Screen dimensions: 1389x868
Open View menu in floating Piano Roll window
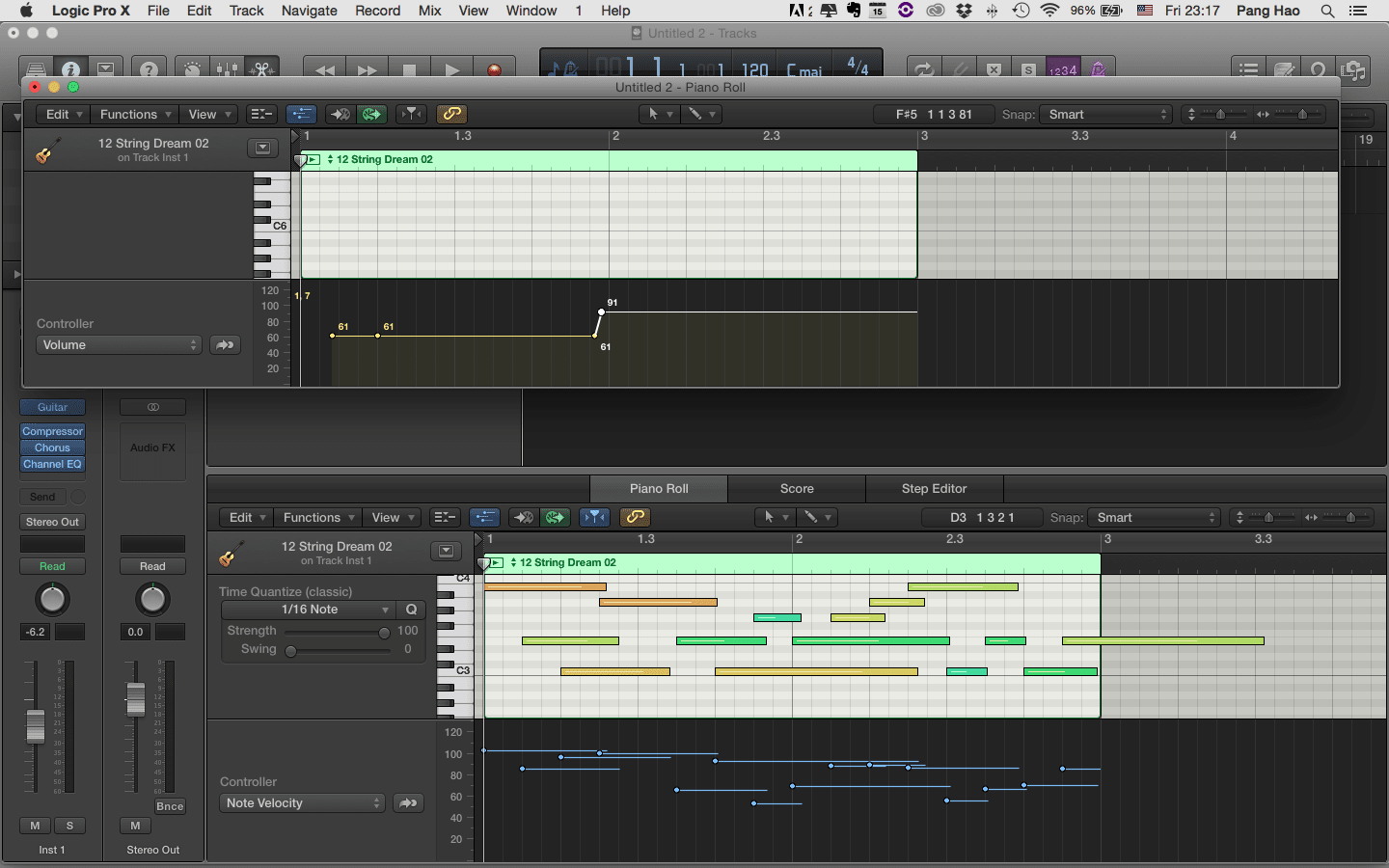(208, 114)
